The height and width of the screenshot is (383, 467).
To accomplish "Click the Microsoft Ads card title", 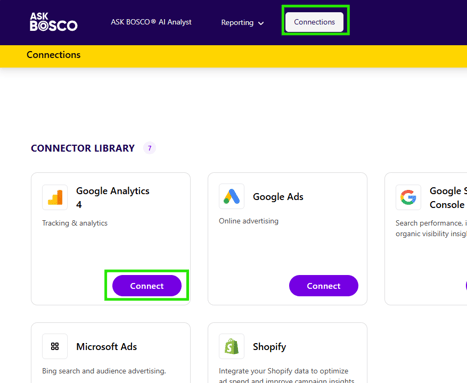I will click(106, 347).
